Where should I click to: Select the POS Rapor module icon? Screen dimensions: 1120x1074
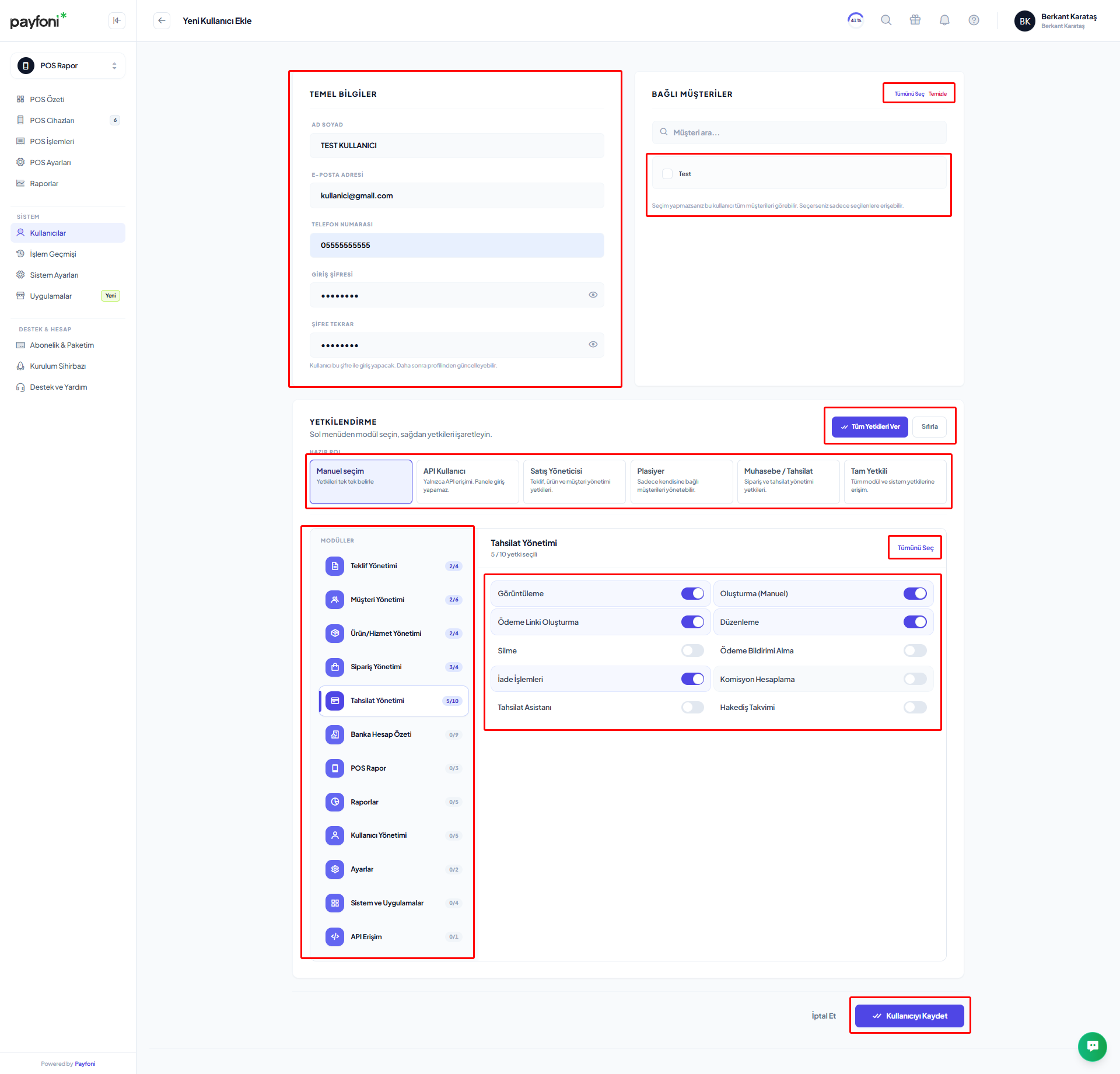pyautogui.click(x=335, y=768)
